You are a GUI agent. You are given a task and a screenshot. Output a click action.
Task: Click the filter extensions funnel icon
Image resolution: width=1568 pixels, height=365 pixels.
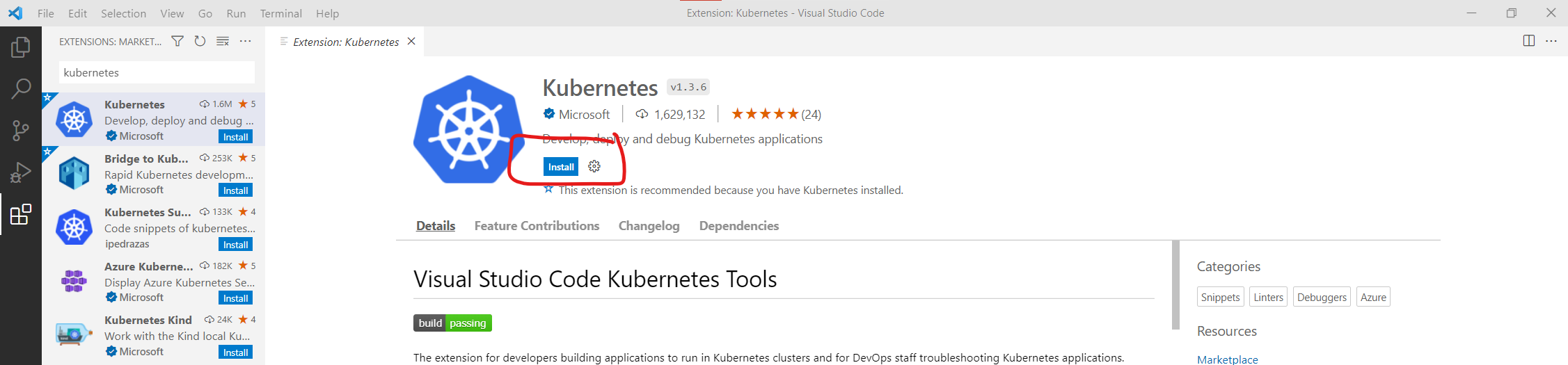(177, 42)
